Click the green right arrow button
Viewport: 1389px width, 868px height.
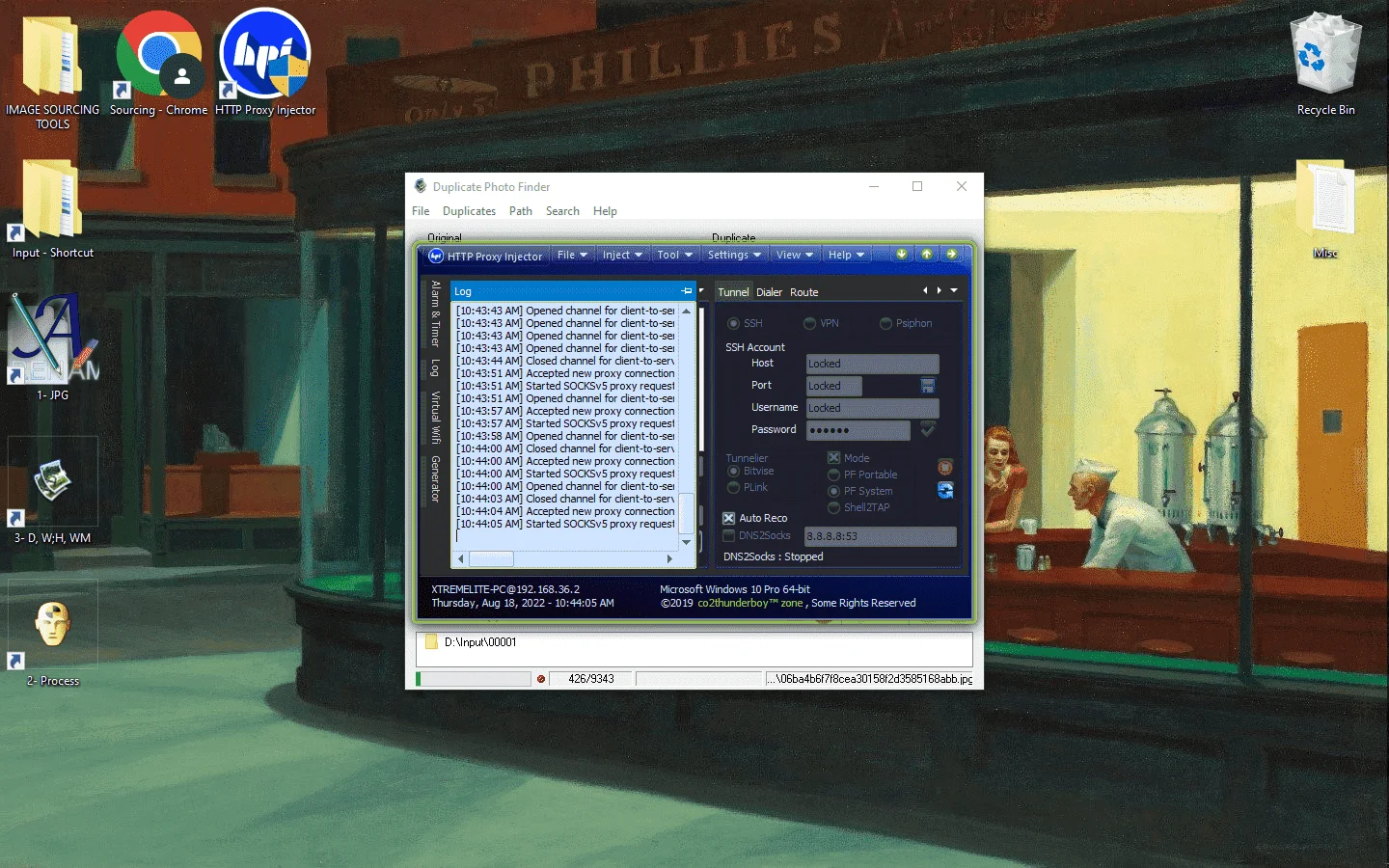click(952, 255)
